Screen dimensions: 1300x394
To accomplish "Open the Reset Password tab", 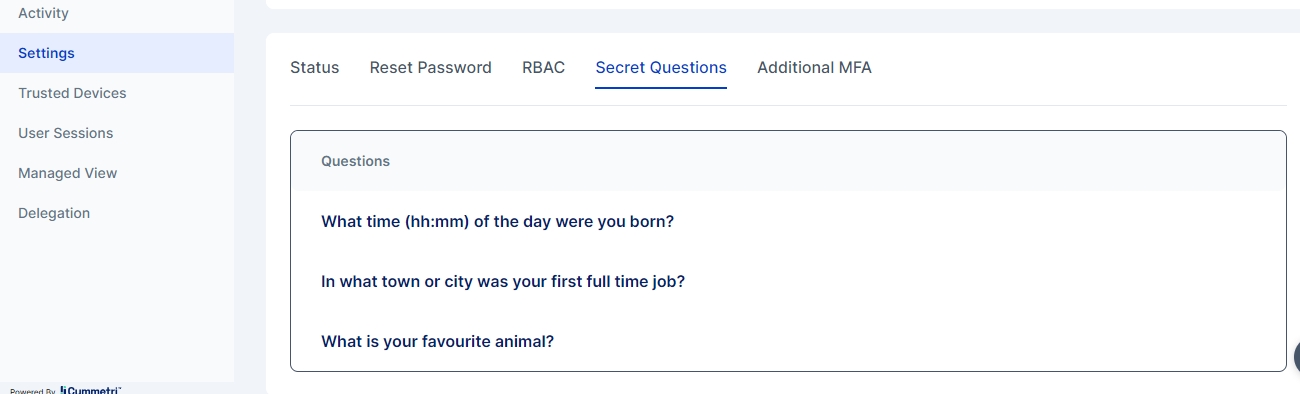I will click(430, 68).
